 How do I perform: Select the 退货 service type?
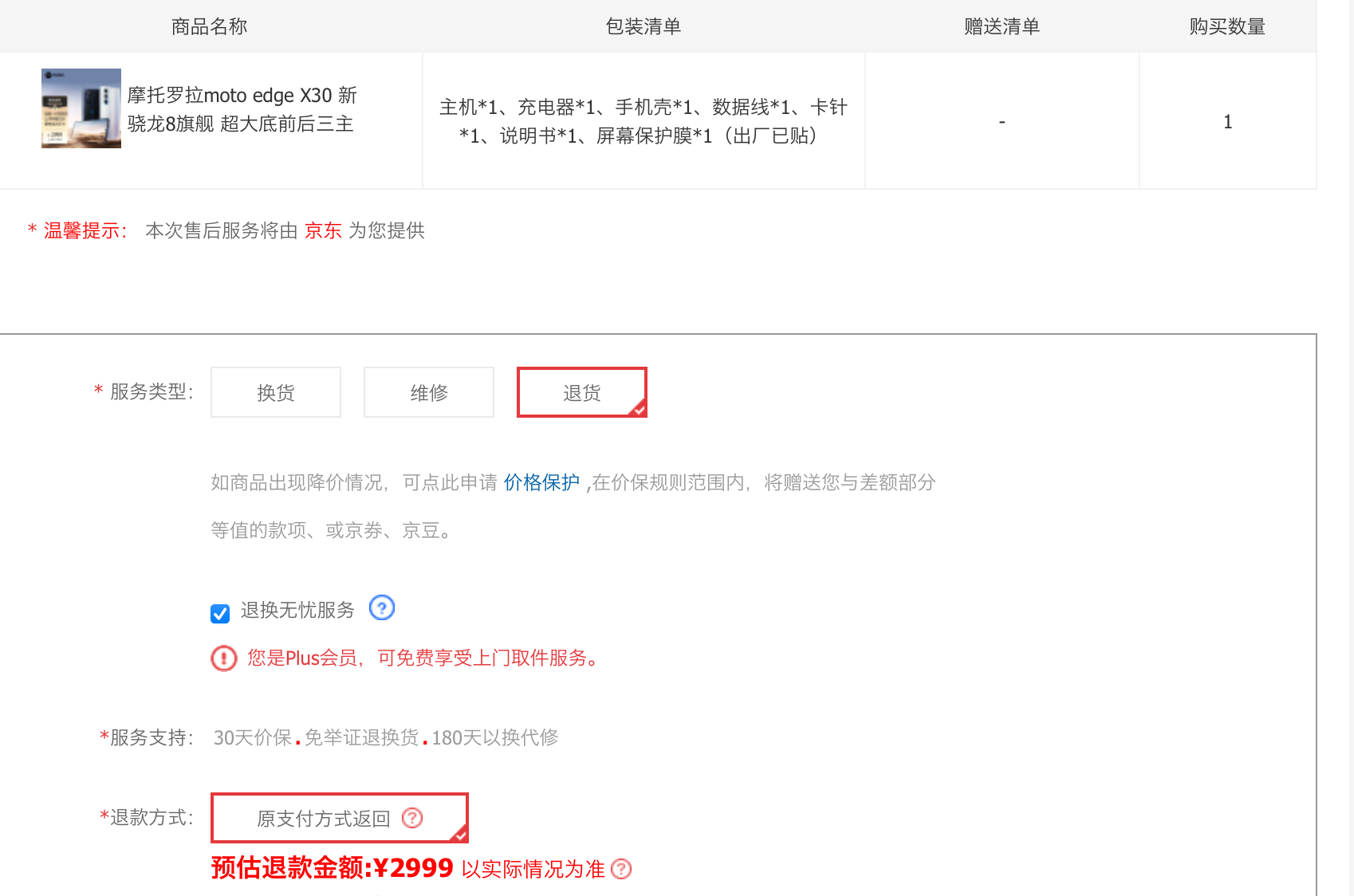[582, 392]
